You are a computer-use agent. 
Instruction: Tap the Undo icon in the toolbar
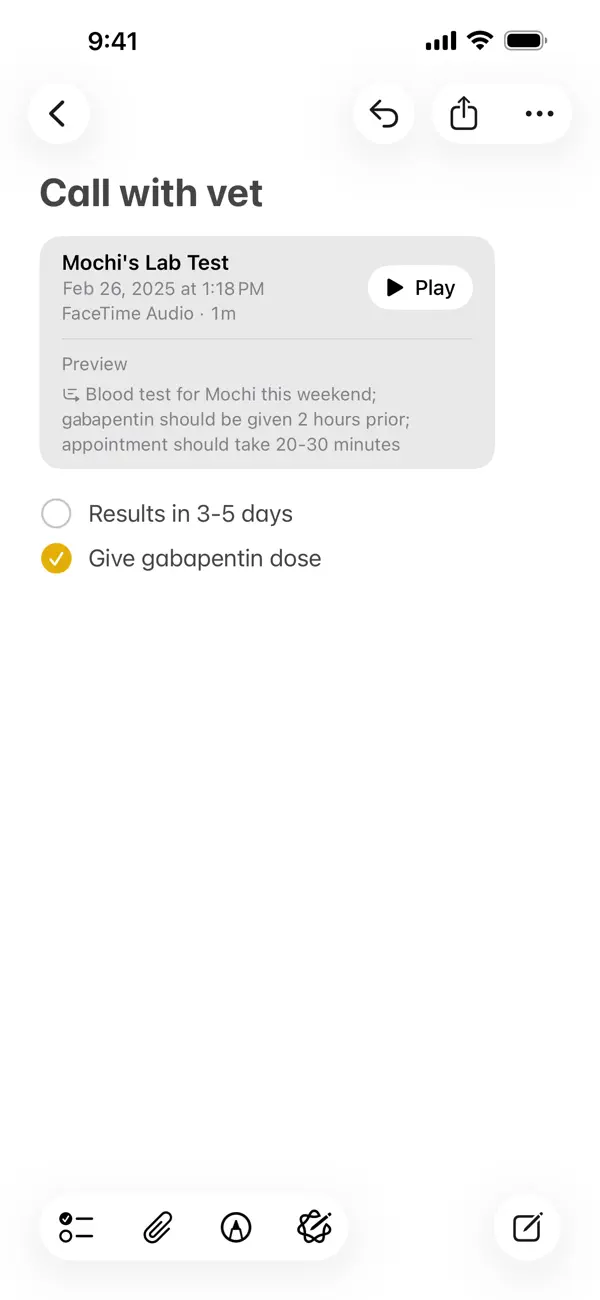click(x=384, y=113)
